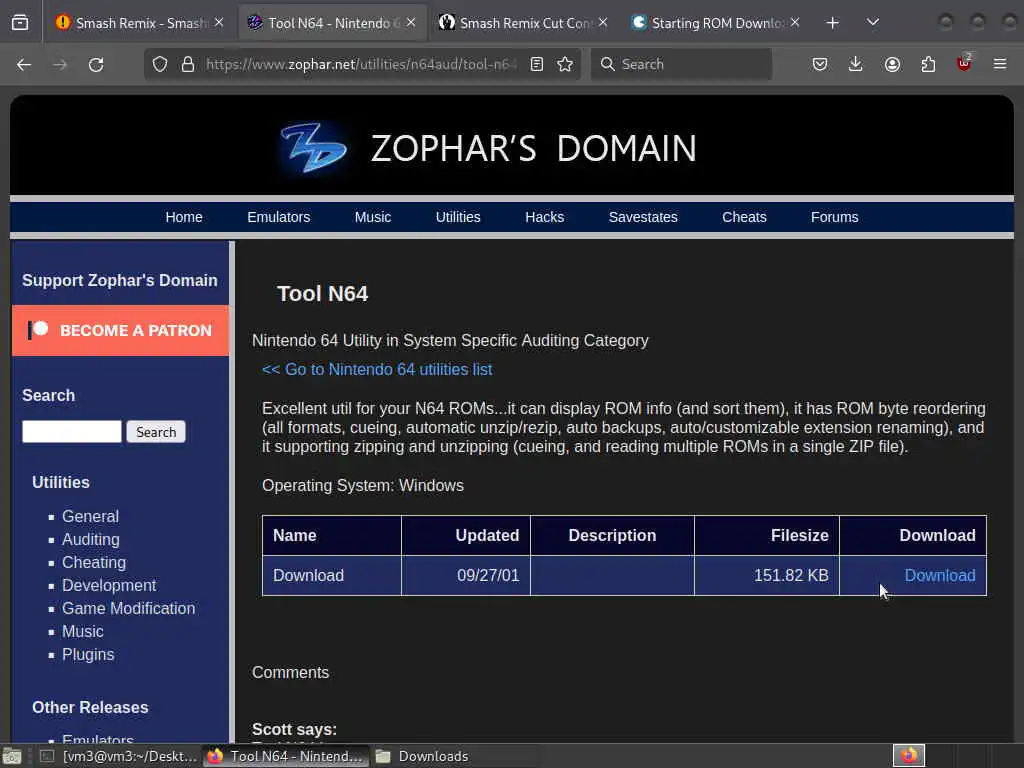The image size is (1024, 768).
Task: Click the Tool N64 page heading
Action: click(x=323, y=294)
